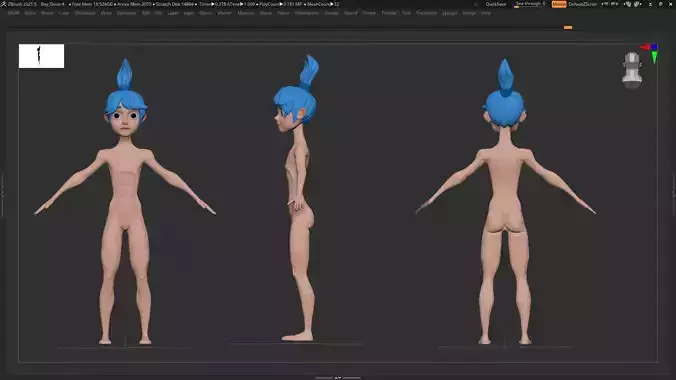Click the XYZ axis orientation gizmo
The image size is (676, 380).
point(650,53)
